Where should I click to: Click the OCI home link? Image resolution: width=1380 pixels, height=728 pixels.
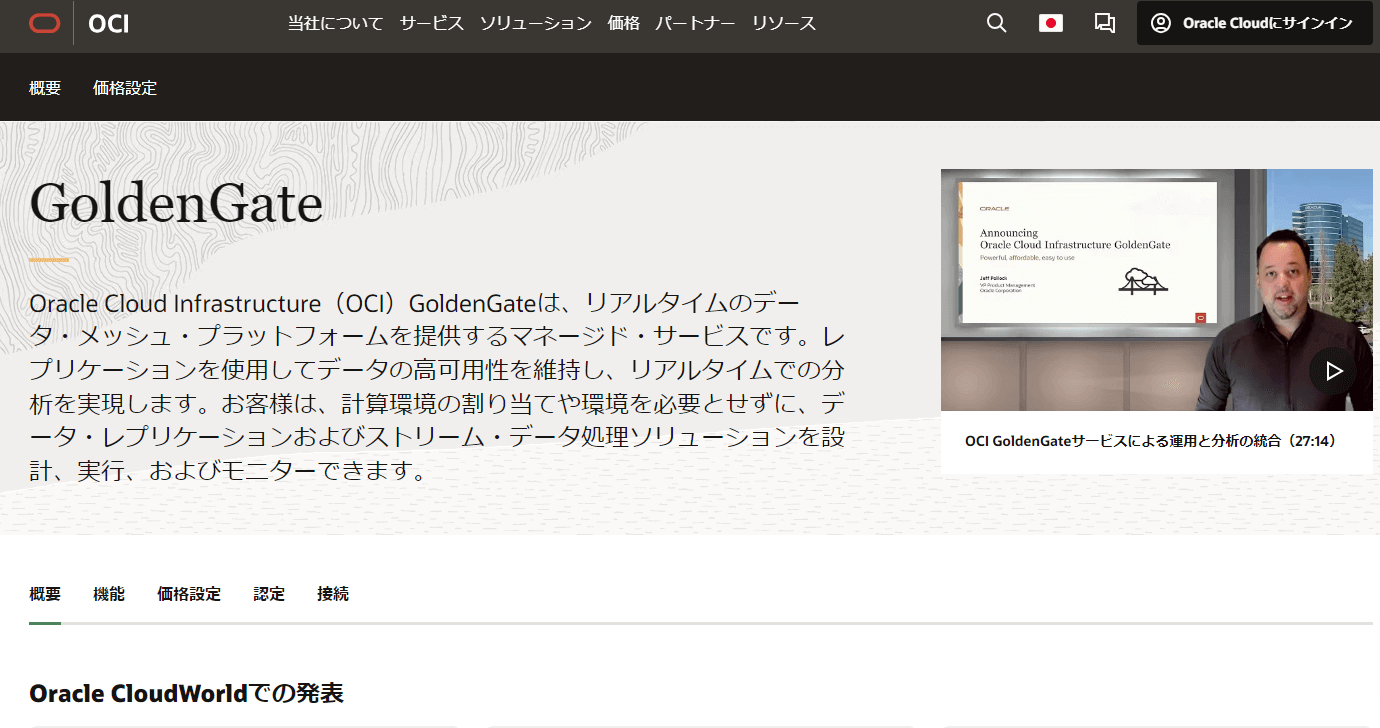coord(108,23)
